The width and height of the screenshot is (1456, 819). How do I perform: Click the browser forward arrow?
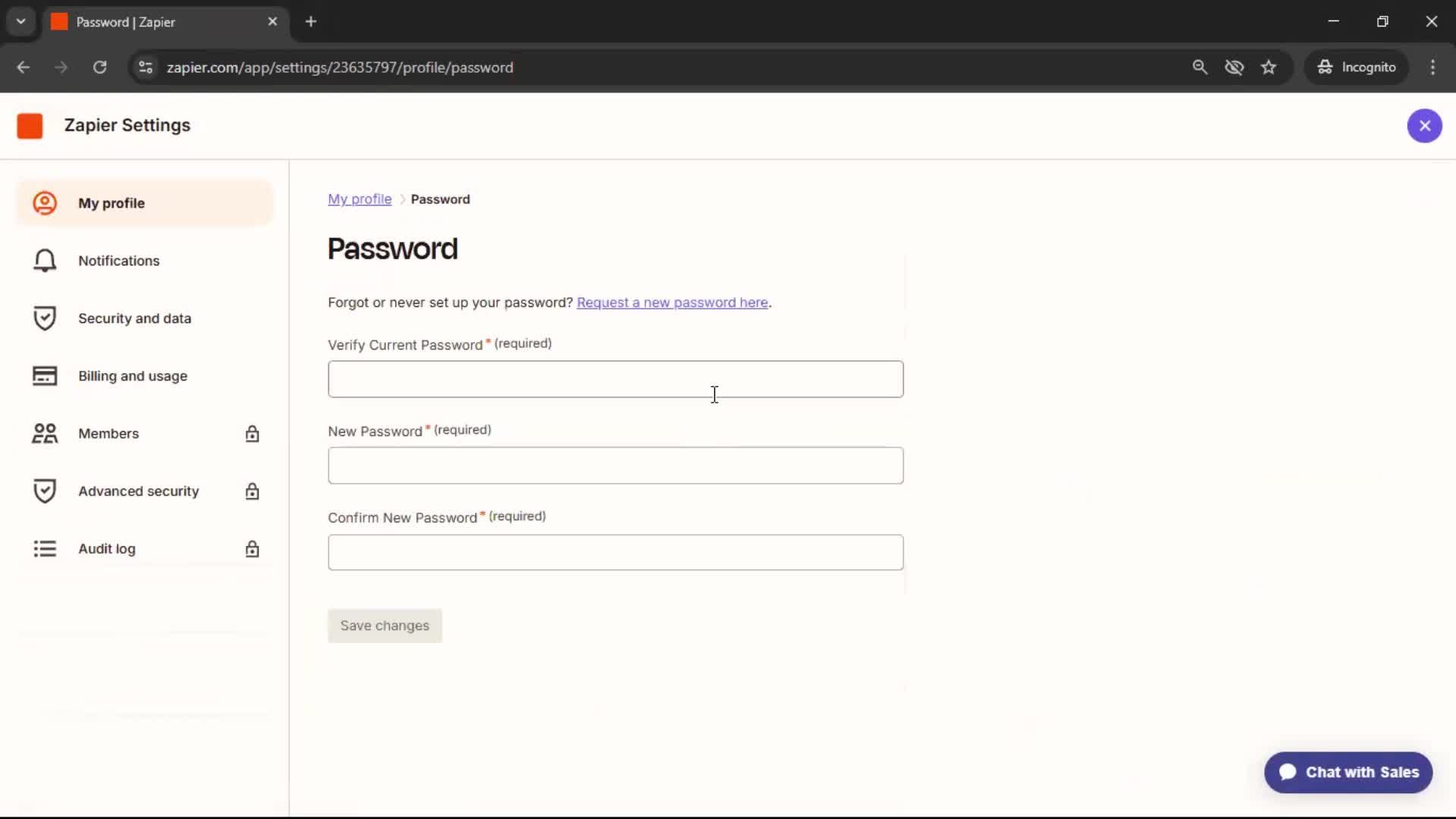(x=61, y=67)
